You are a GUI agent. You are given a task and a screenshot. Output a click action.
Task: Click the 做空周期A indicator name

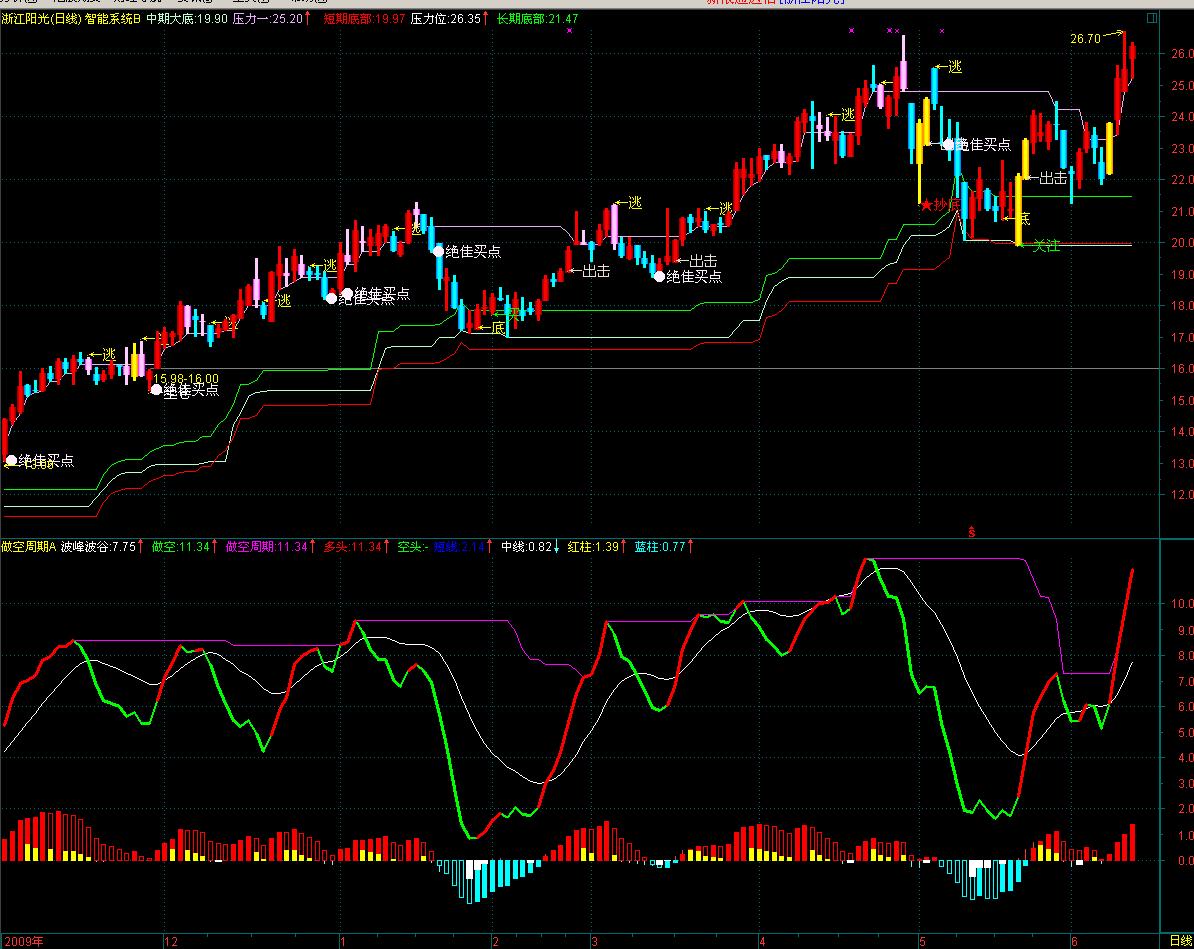coord(28,546)
